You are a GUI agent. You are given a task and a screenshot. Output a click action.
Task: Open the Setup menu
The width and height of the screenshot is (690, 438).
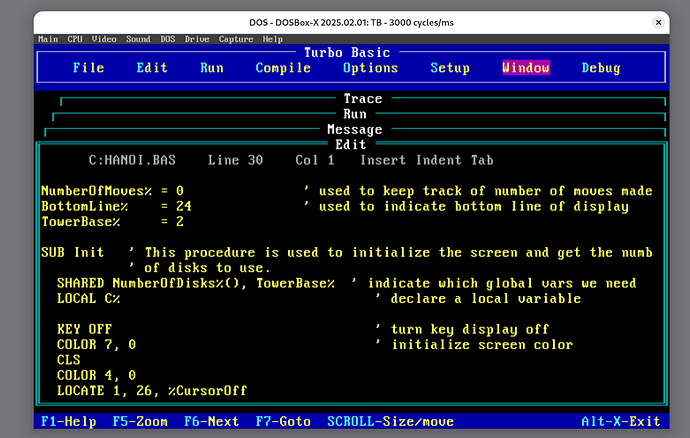450,68
